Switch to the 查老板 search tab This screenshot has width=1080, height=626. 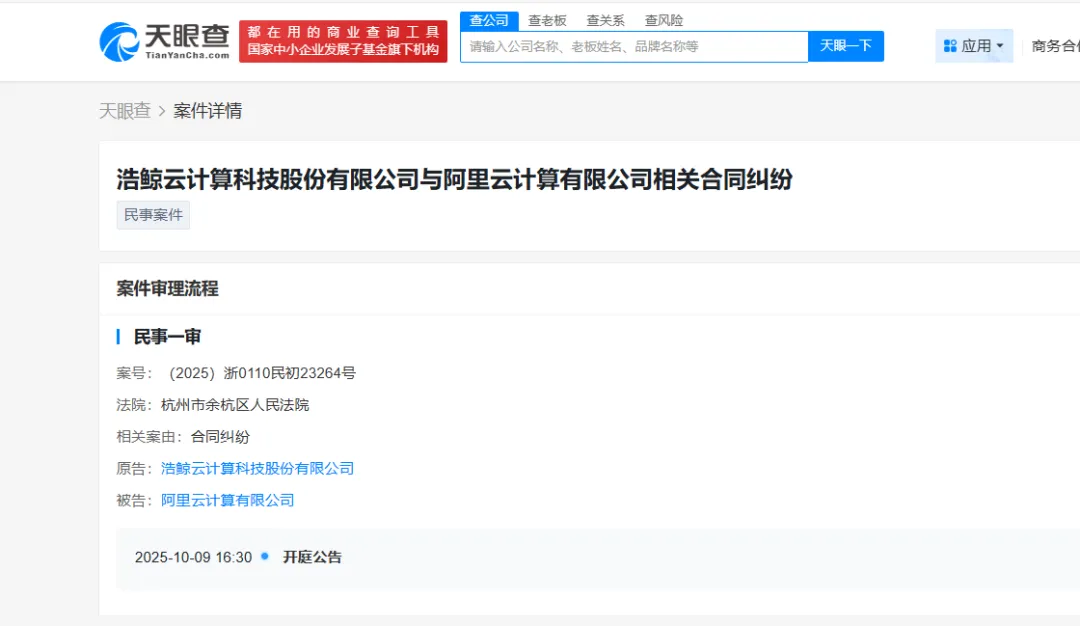(547, 21)
